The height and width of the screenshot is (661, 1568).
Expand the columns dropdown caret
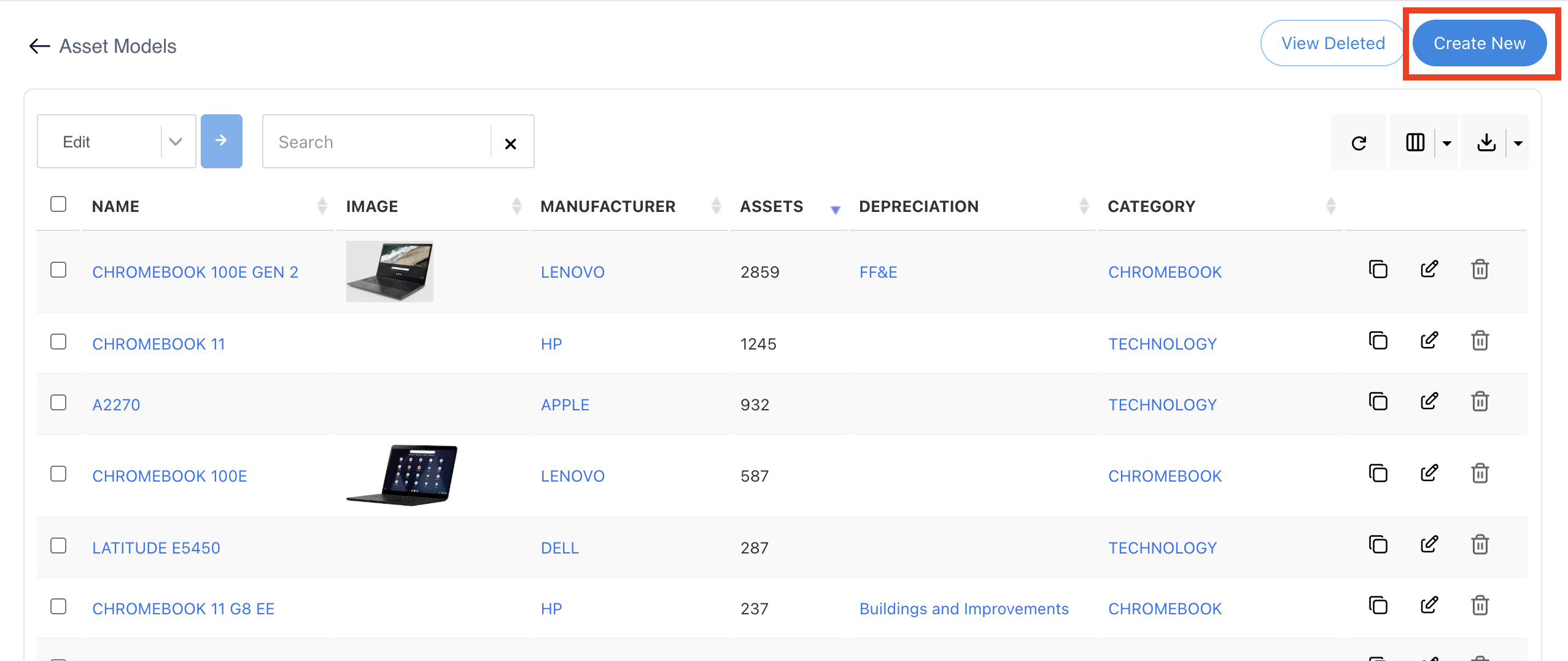point(1446,143)
